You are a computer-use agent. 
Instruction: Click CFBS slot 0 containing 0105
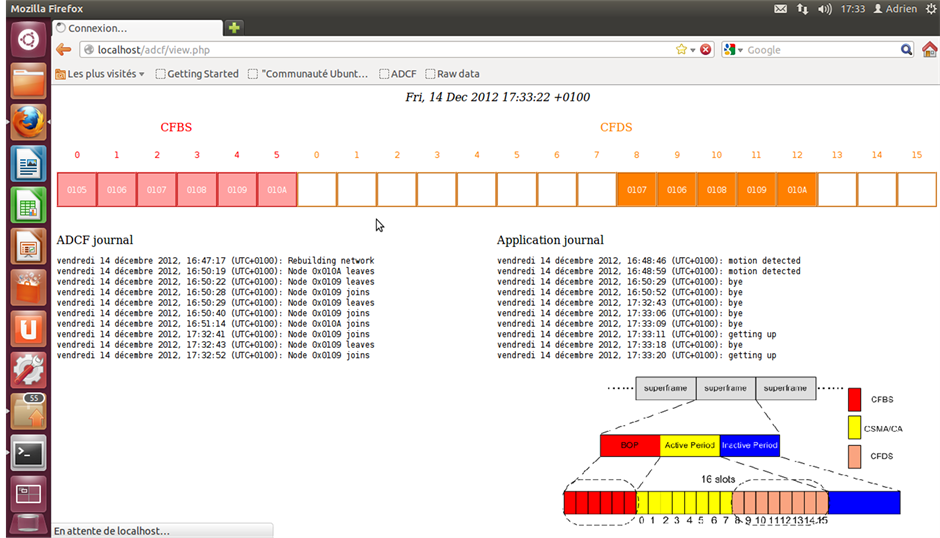tap(77, 190)
